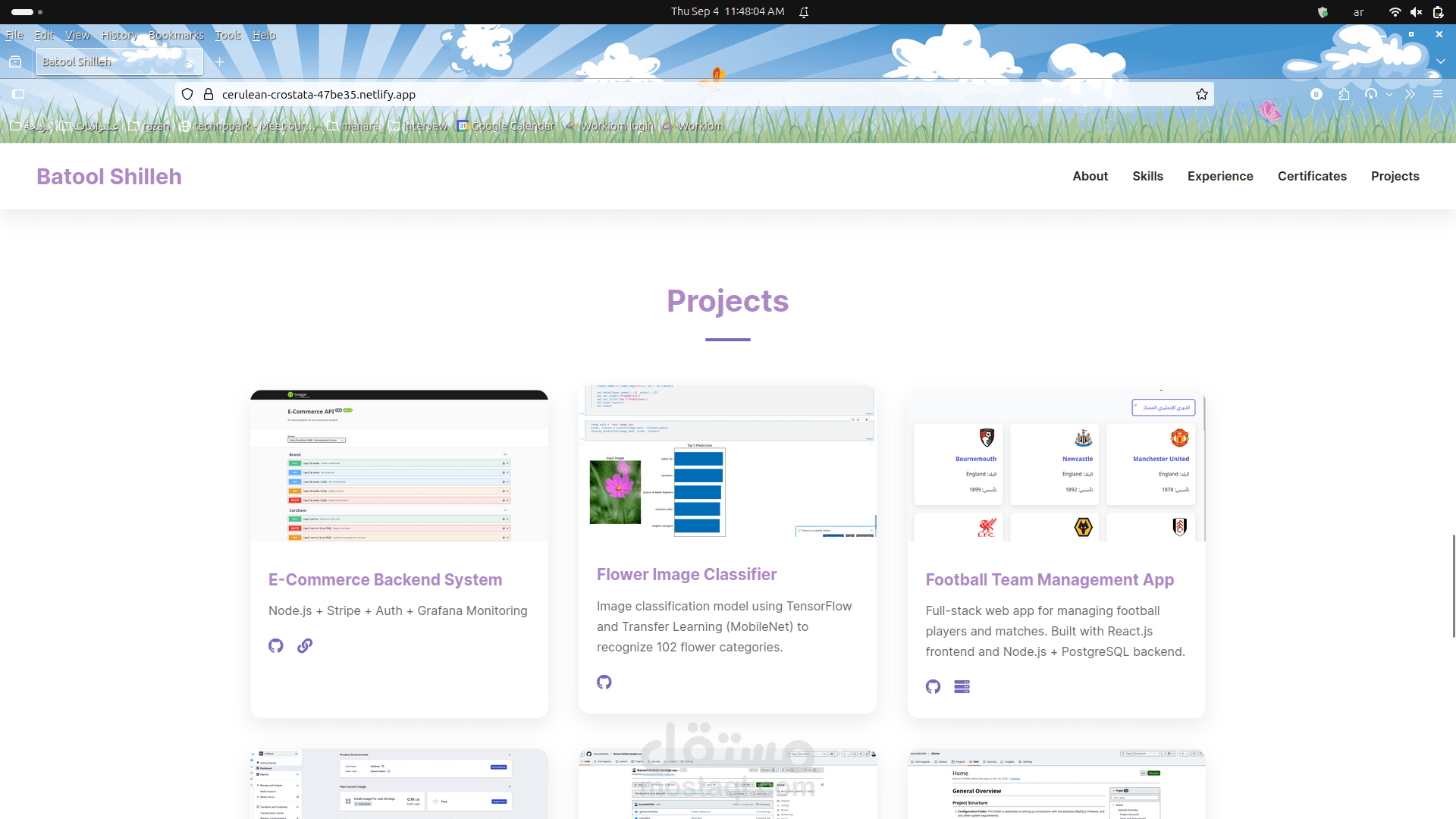Expand the عشوائيات bookmarks folder
The image size is (1456, 819).
(x=89, y=126)
